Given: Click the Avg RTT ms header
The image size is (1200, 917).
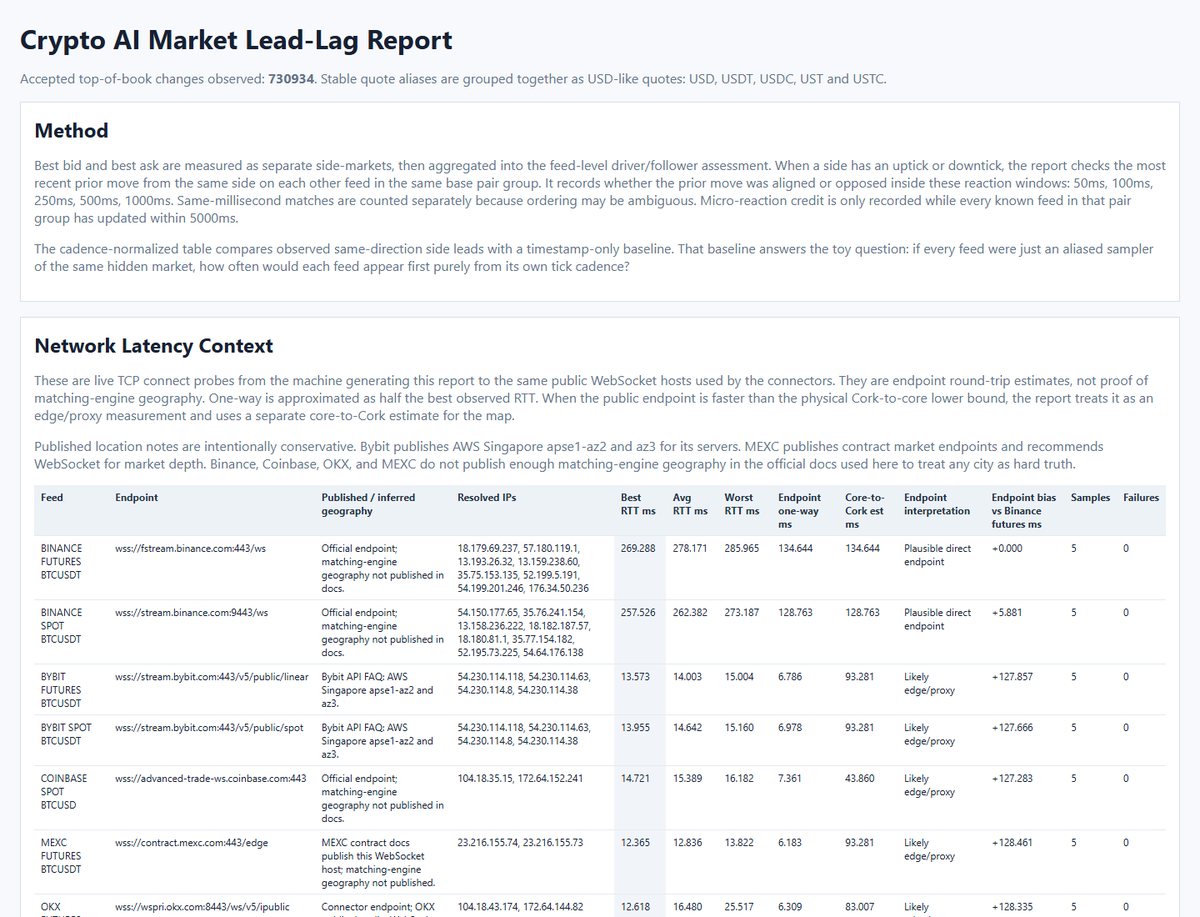Looking at the screenshot, I should (x=690, y=504).
